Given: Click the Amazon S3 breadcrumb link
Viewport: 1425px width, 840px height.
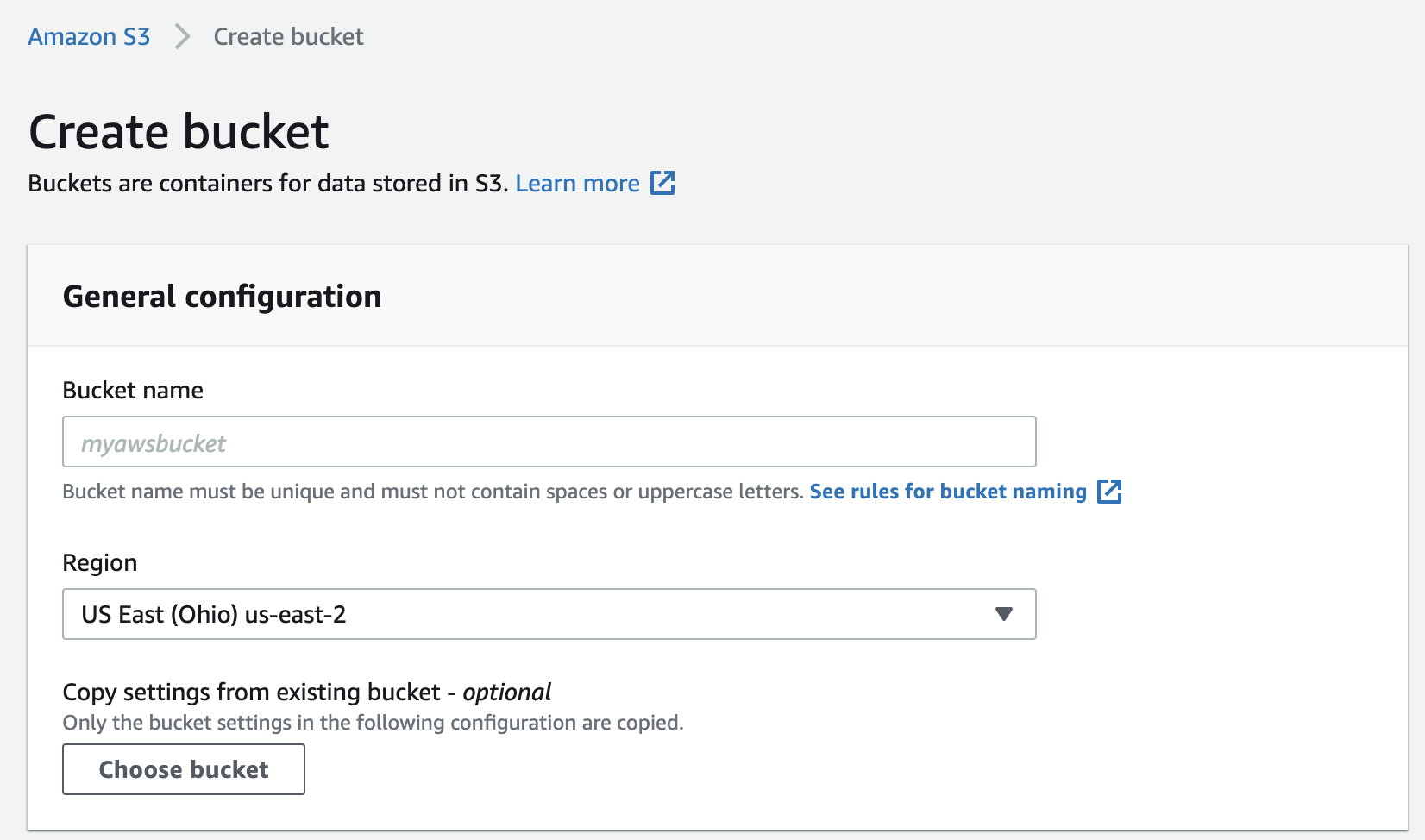Looking at the screenshot, I should coord(88,36).
